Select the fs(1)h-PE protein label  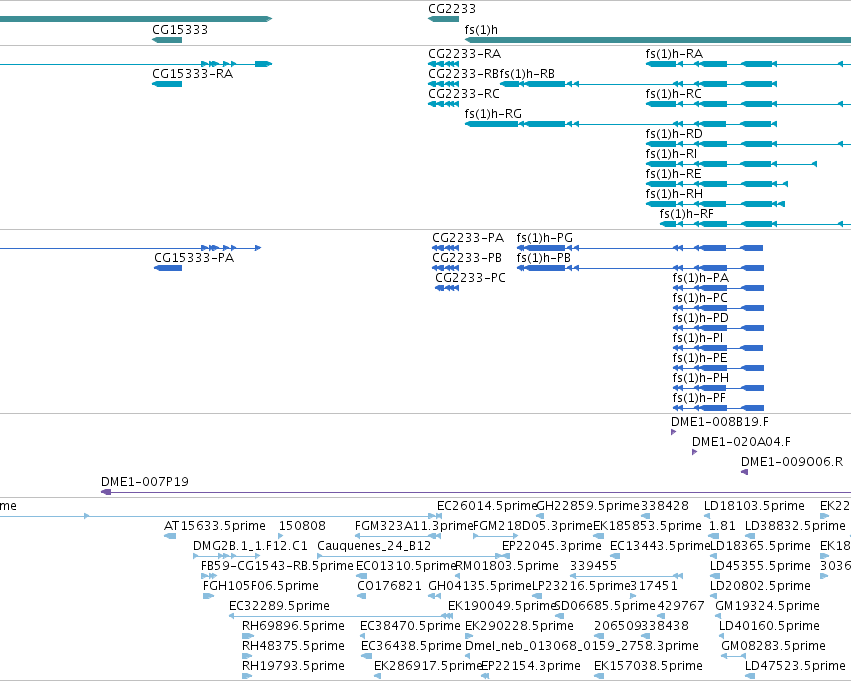point(700,358)
